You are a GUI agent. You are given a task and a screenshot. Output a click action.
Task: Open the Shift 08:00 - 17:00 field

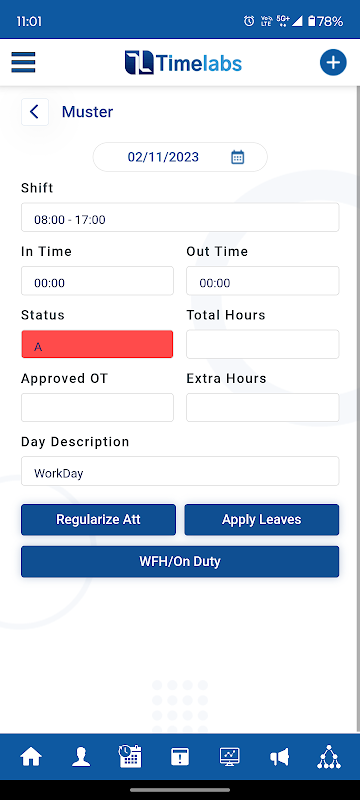tap(180, 218)
